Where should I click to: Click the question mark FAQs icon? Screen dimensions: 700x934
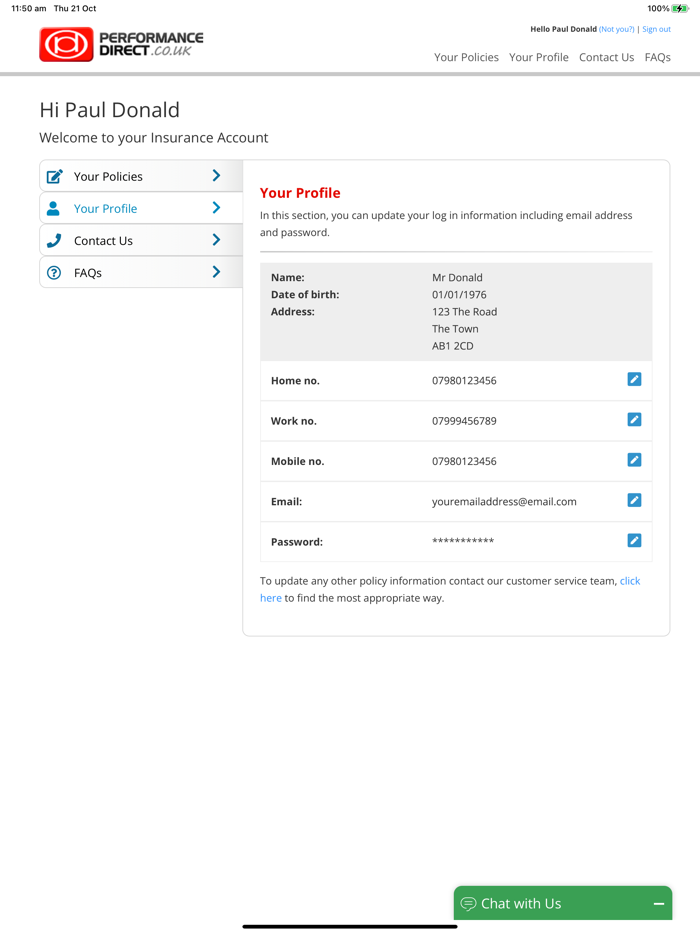[x=54, y=273]
